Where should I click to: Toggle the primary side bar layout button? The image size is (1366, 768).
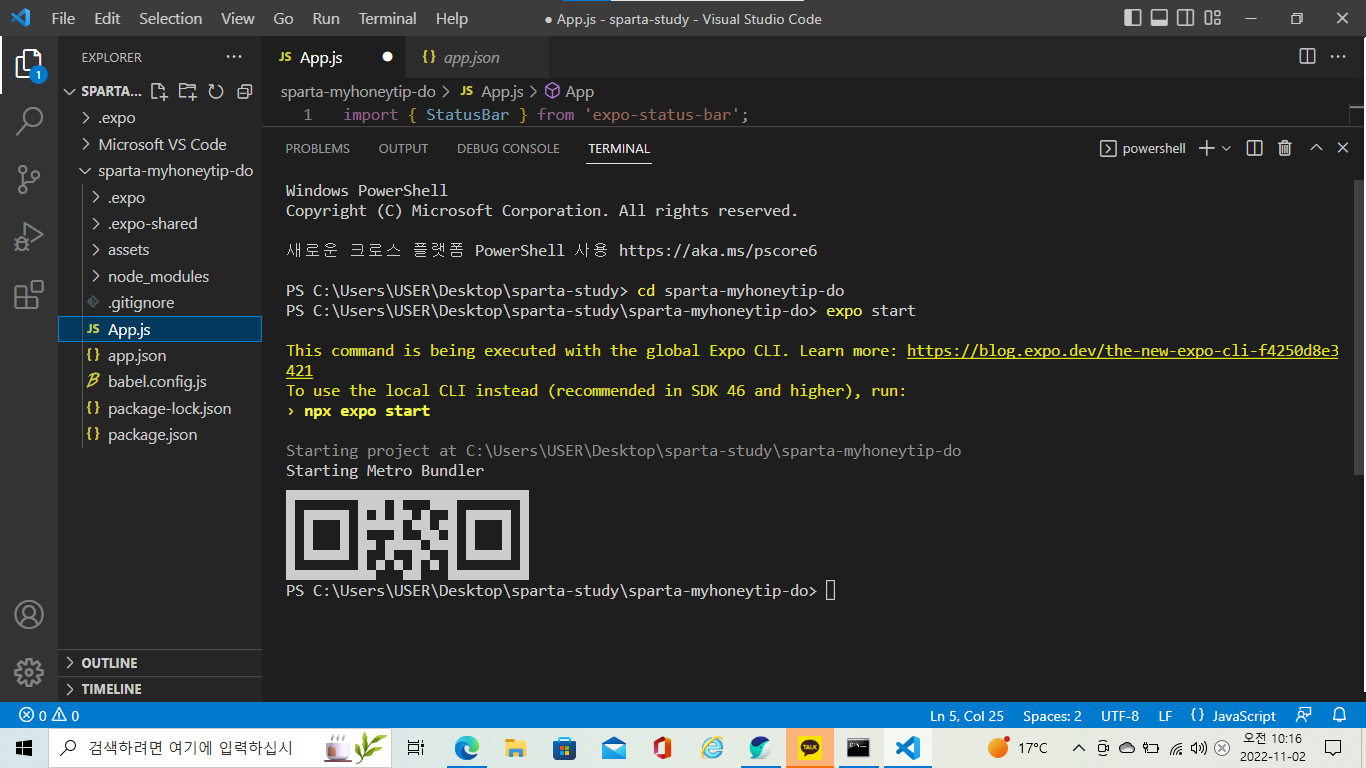coord(1133,18)
